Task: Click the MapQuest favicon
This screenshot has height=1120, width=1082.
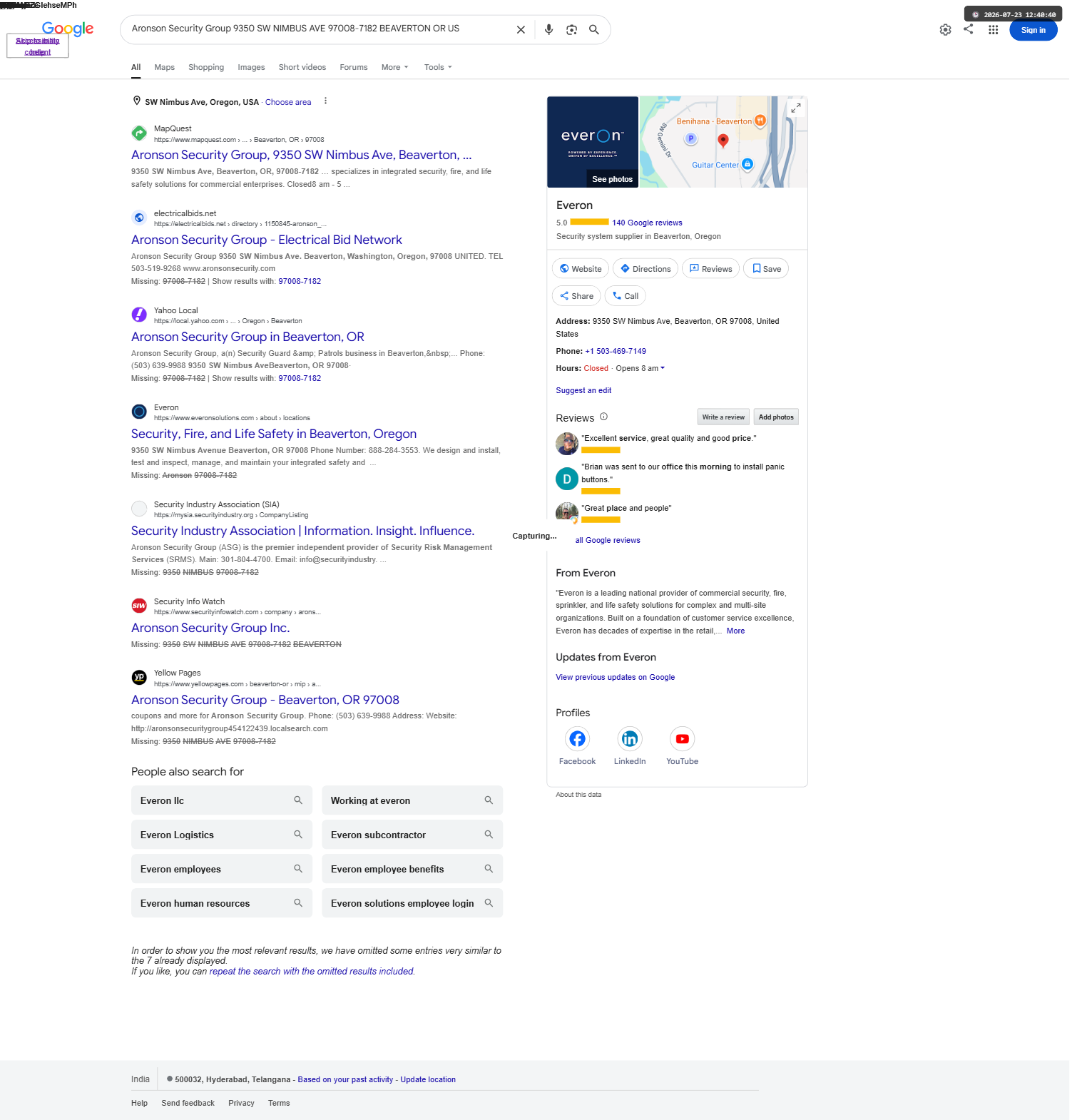Action: click(139, 133)
